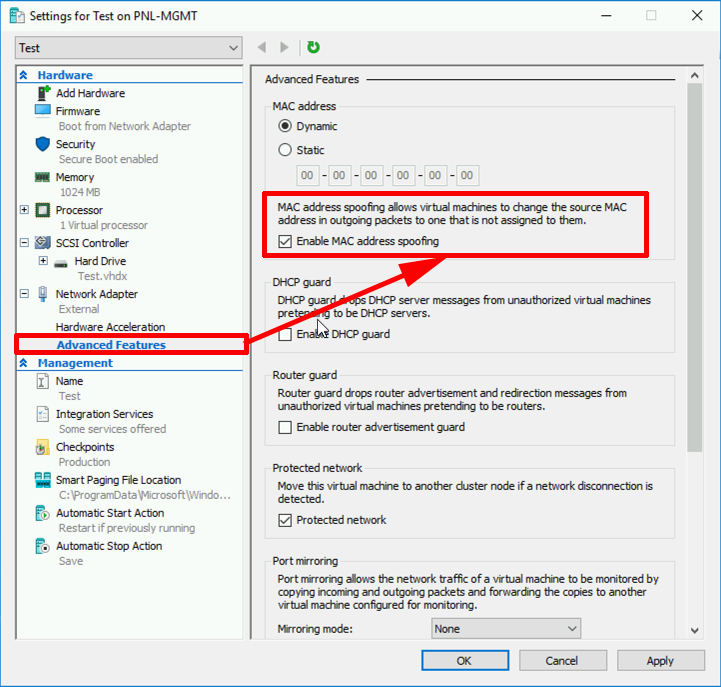Image resolution: width=721 pixels, height=687 pixels.
Task: Select Firmware in the tree
Action: tap(78, 111)
